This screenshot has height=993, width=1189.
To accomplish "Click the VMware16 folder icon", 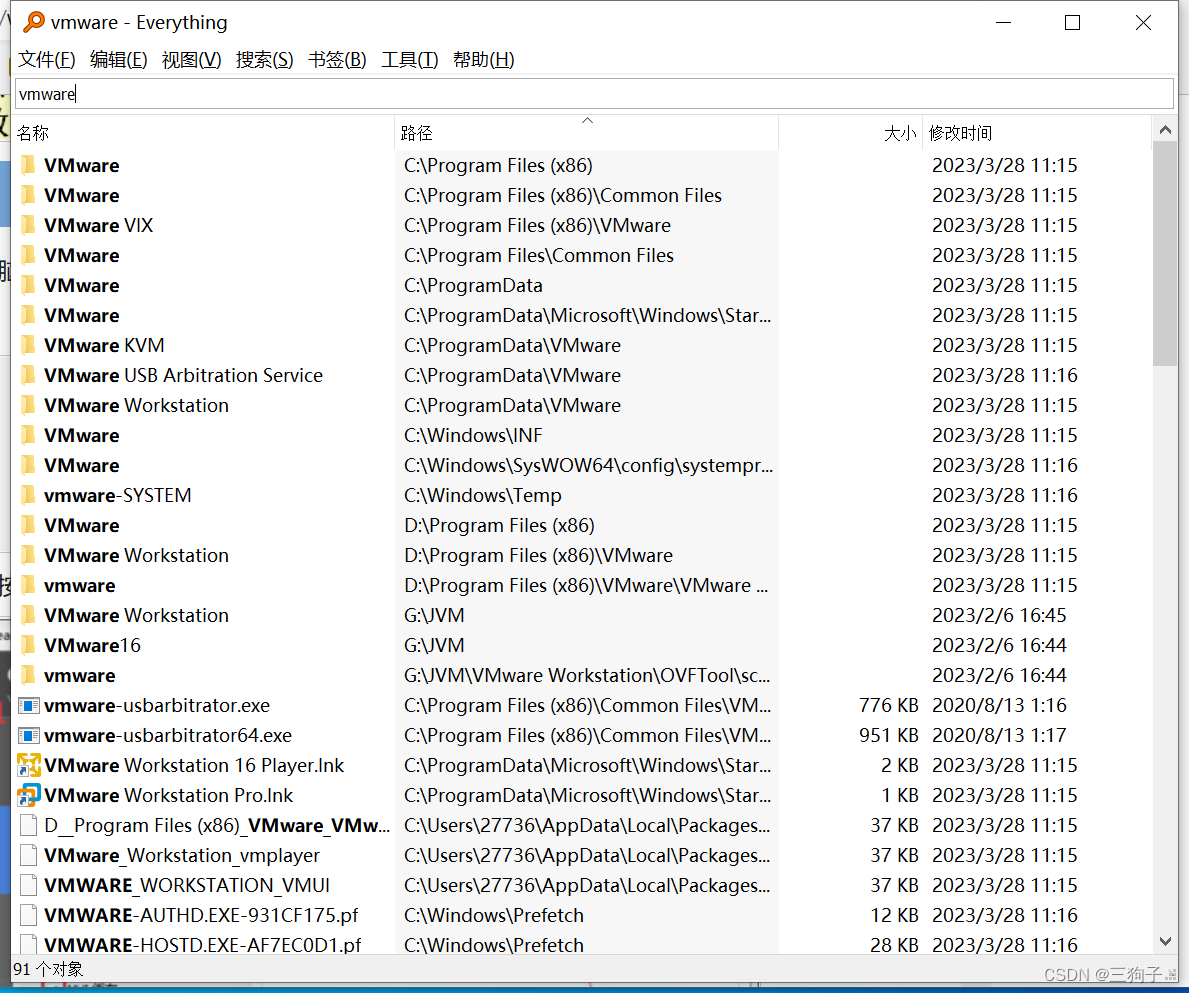I will click(x=29, y=645).
